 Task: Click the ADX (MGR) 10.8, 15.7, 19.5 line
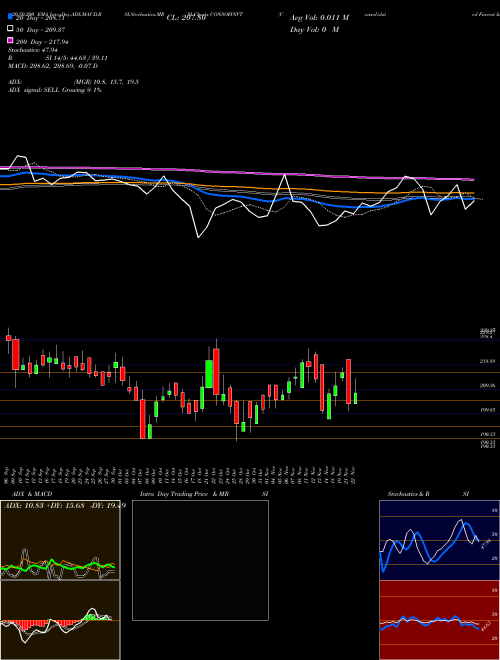pyautogui.click(x=73, y=82)
